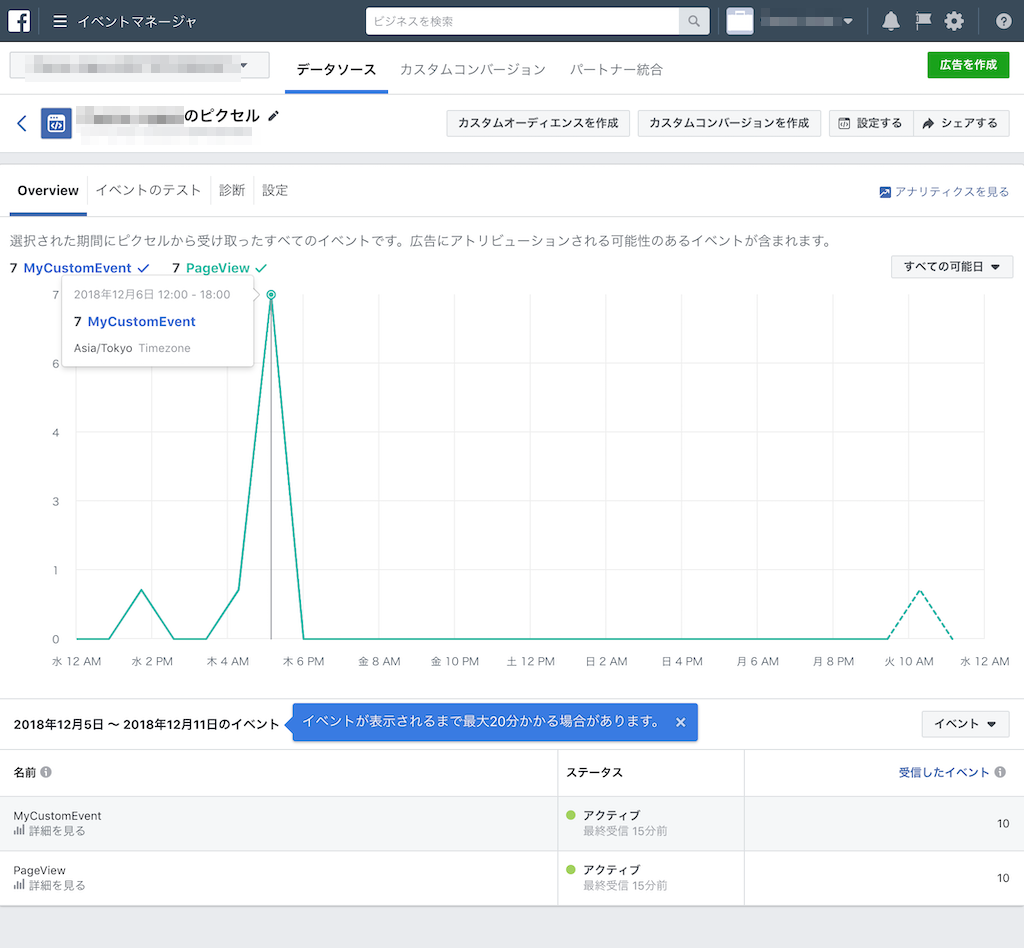1024x948 pixels.
Task: Open the hamburger menu next to イベントマネージャ
Action: 60,22
